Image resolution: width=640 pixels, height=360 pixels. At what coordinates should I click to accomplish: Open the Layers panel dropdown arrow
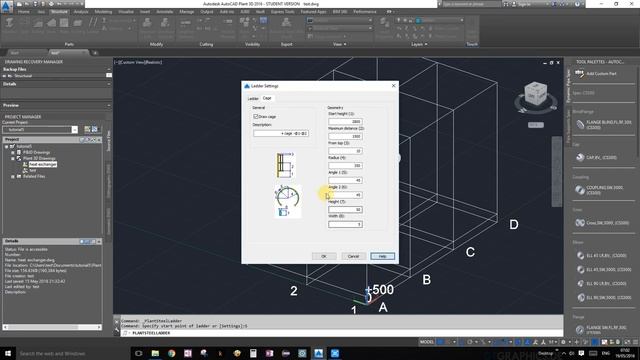click(426, 44)
